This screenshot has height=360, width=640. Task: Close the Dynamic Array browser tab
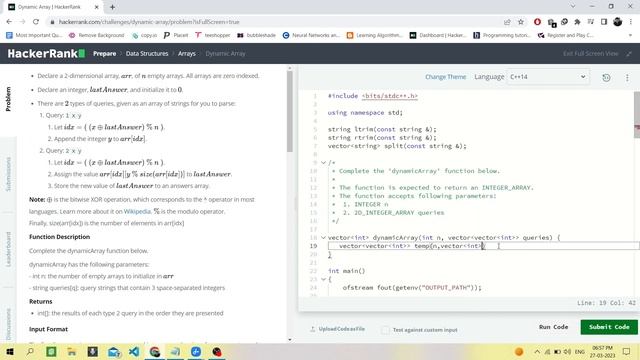coord(97,7)
